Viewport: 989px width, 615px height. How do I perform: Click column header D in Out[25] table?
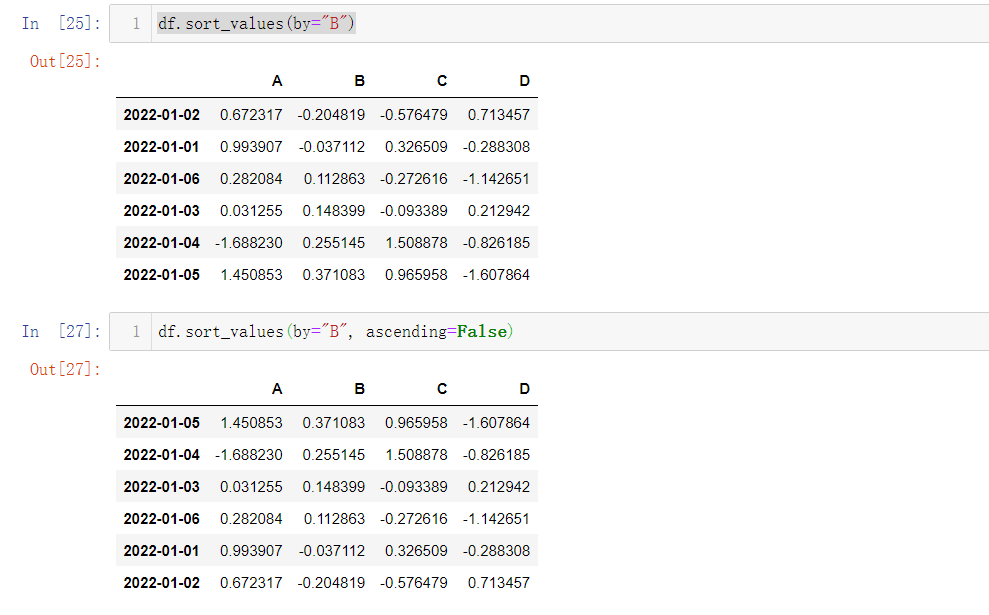pyautogui.click(x=525, y=81)
